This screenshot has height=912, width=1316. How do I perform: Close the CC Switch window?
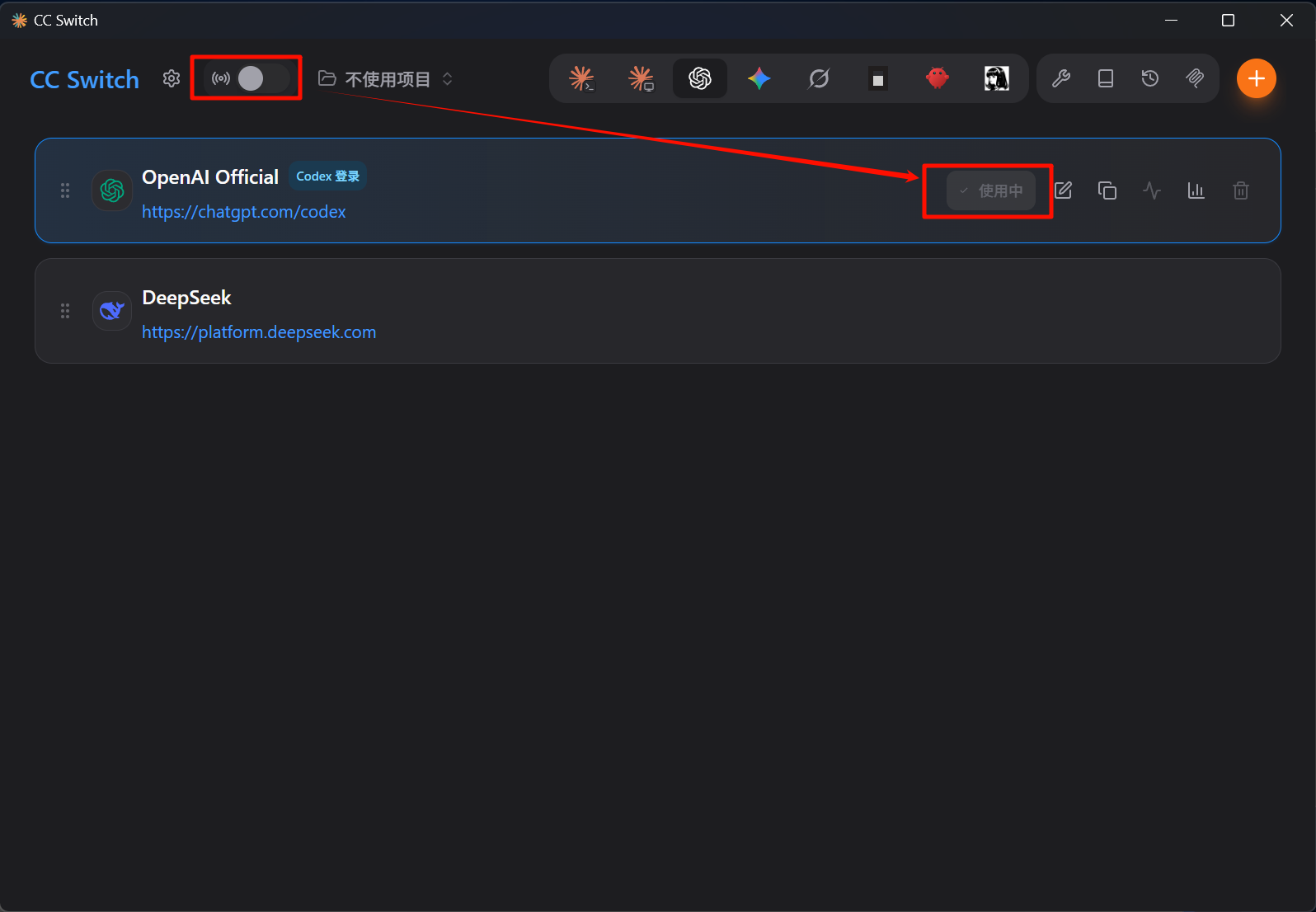[1286, 20]
